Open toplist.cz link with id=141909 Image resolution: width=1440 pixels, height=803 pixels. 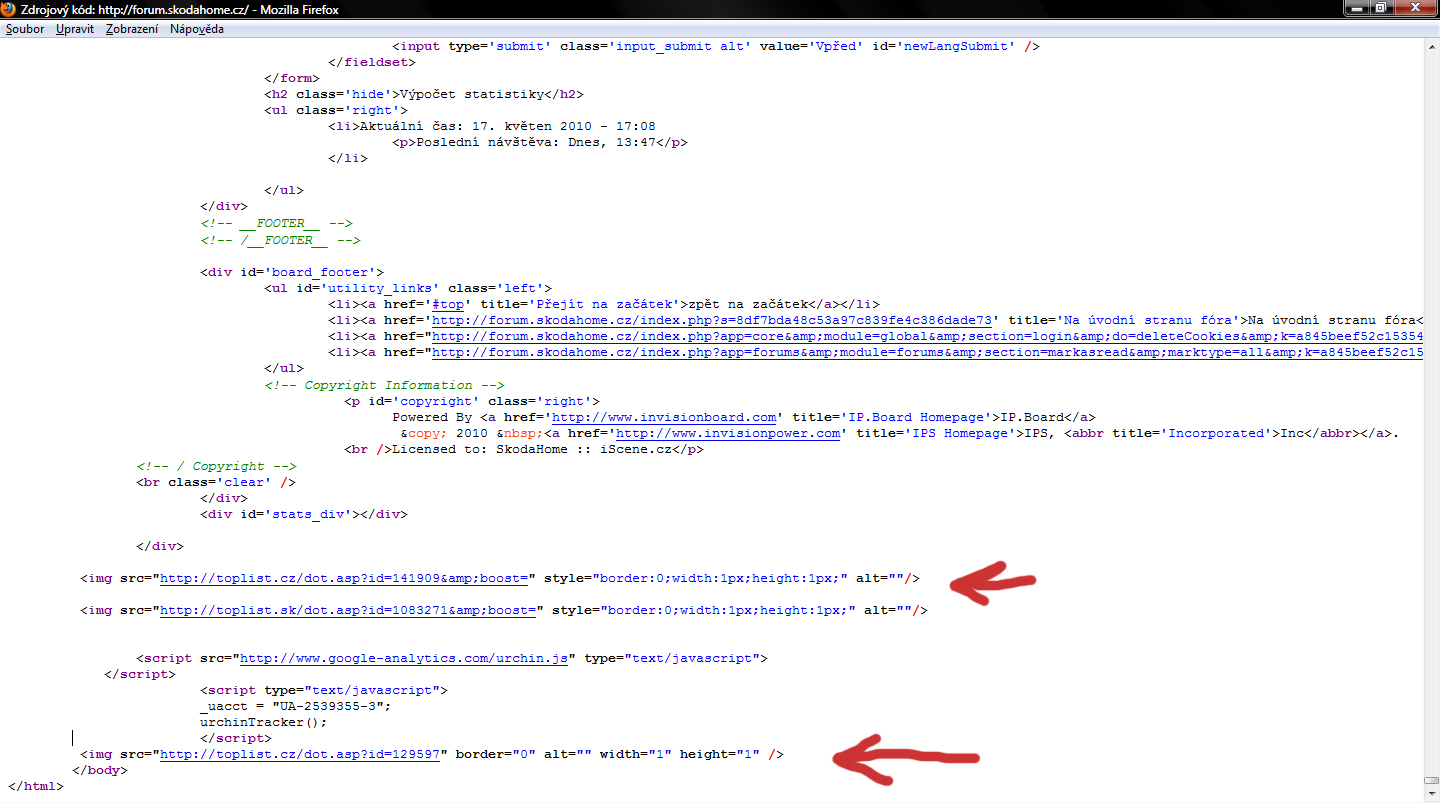(349, 578)
